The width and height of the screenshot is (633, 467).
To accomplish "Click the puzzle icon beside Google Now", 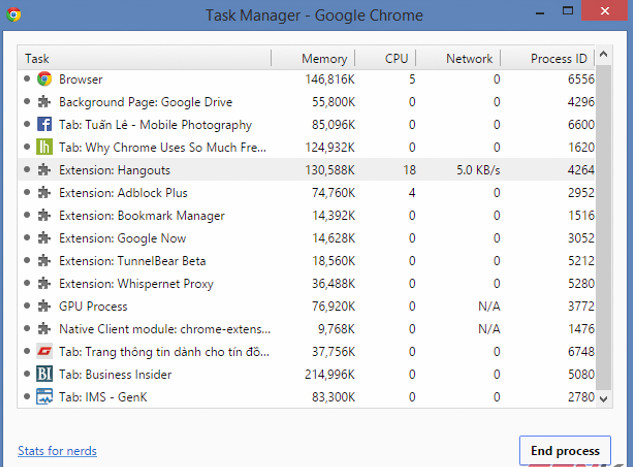I will 44,238.
